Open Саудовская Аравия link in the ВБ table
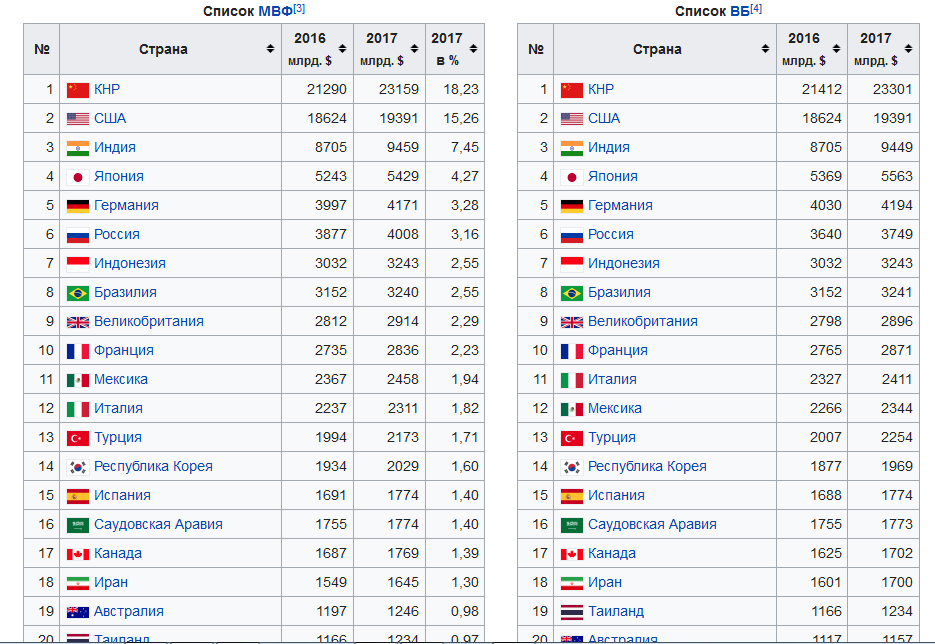 pos(652,524)
